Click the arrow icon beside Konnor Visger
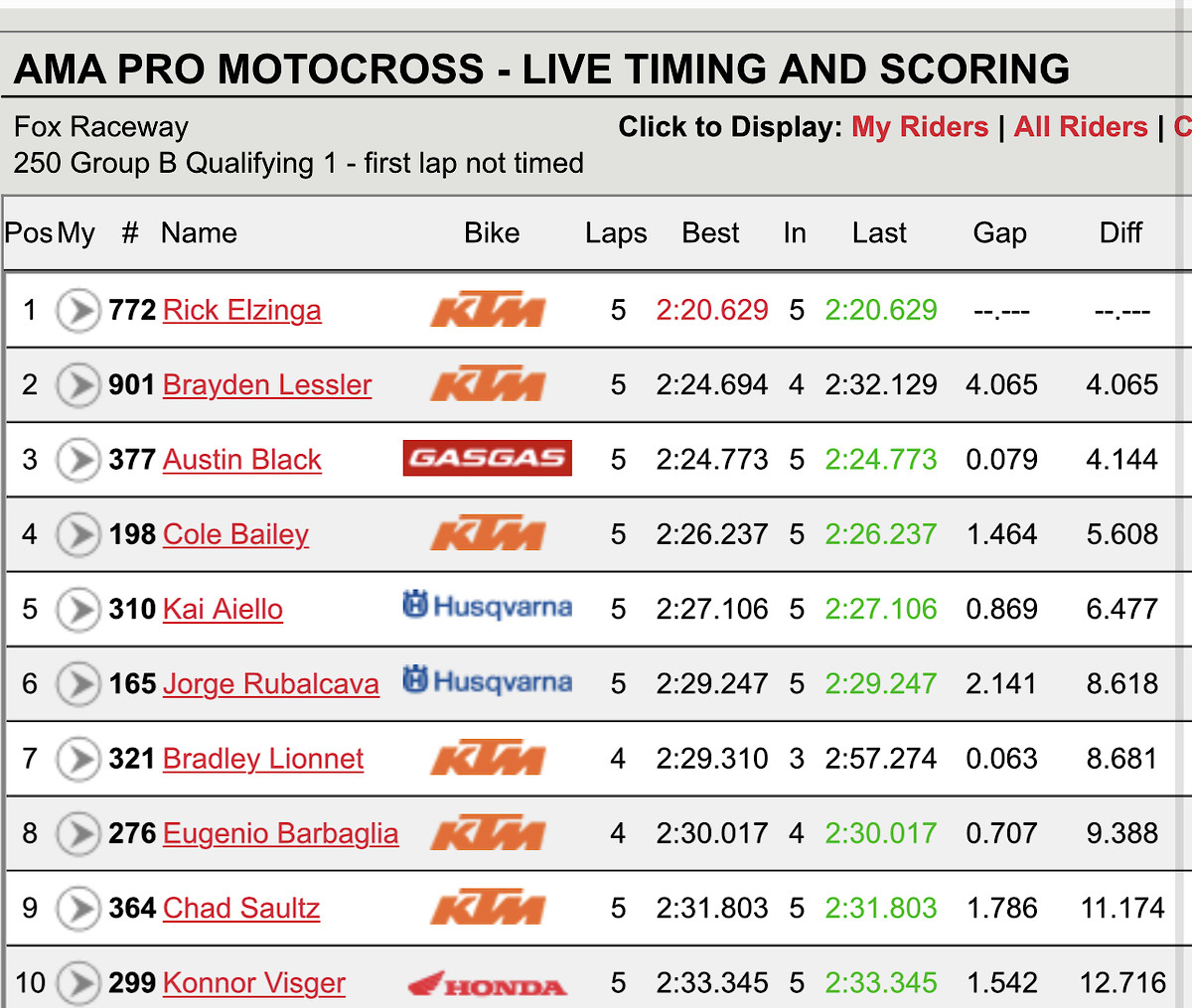 77,982
